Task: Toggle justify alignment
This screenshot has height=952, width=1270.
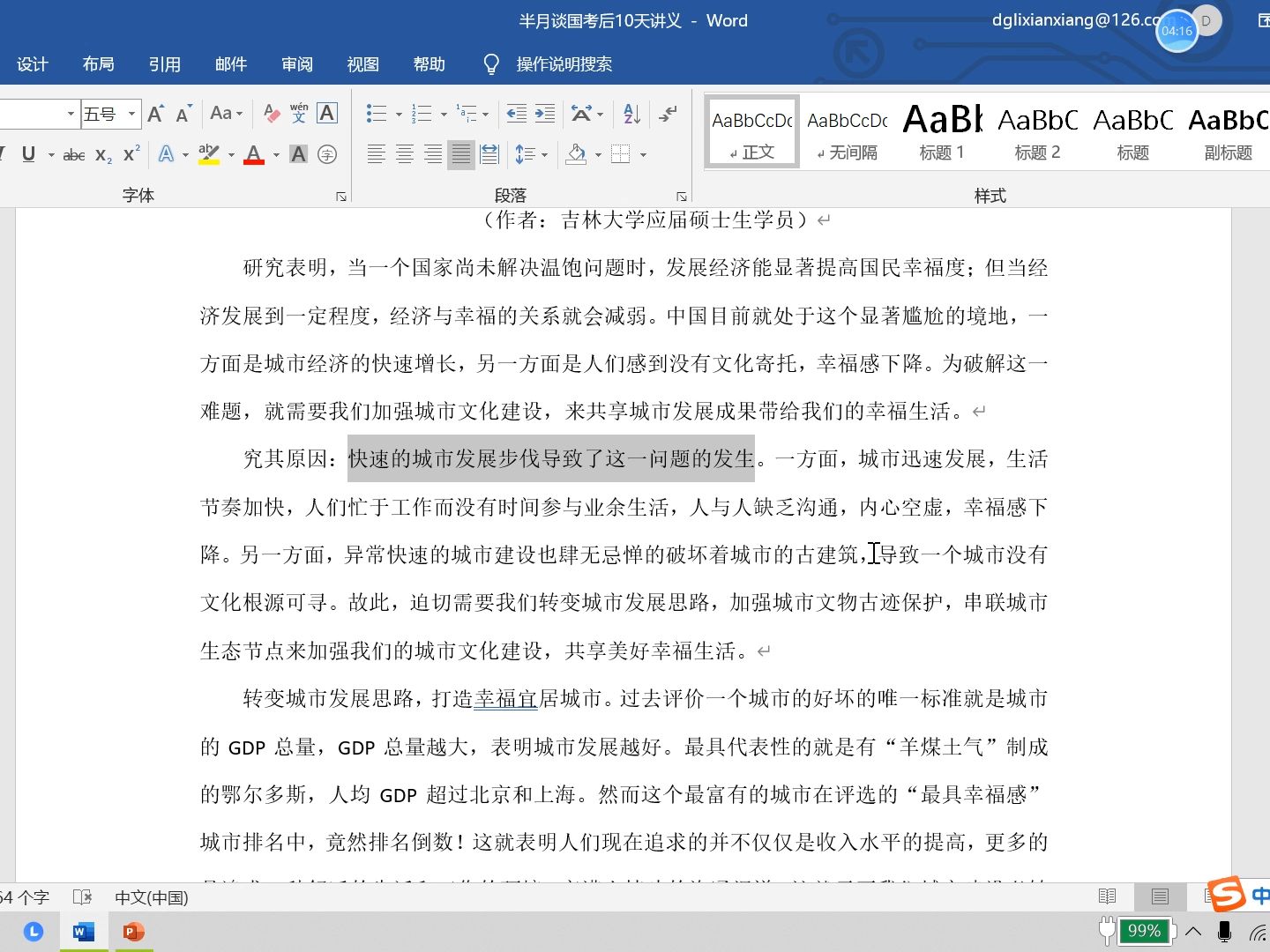Action: [461, 155]
